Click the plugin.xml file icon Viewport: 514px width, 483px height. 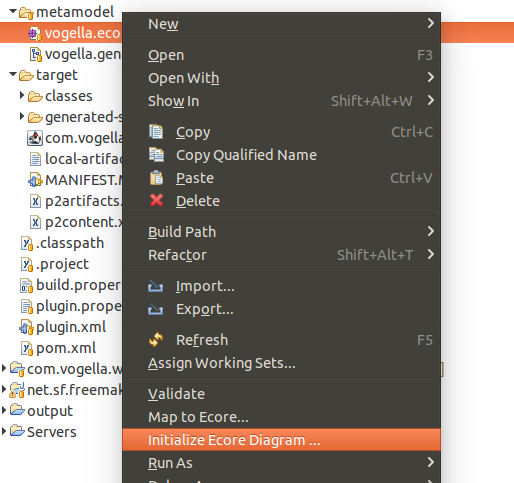pos(26,327)
